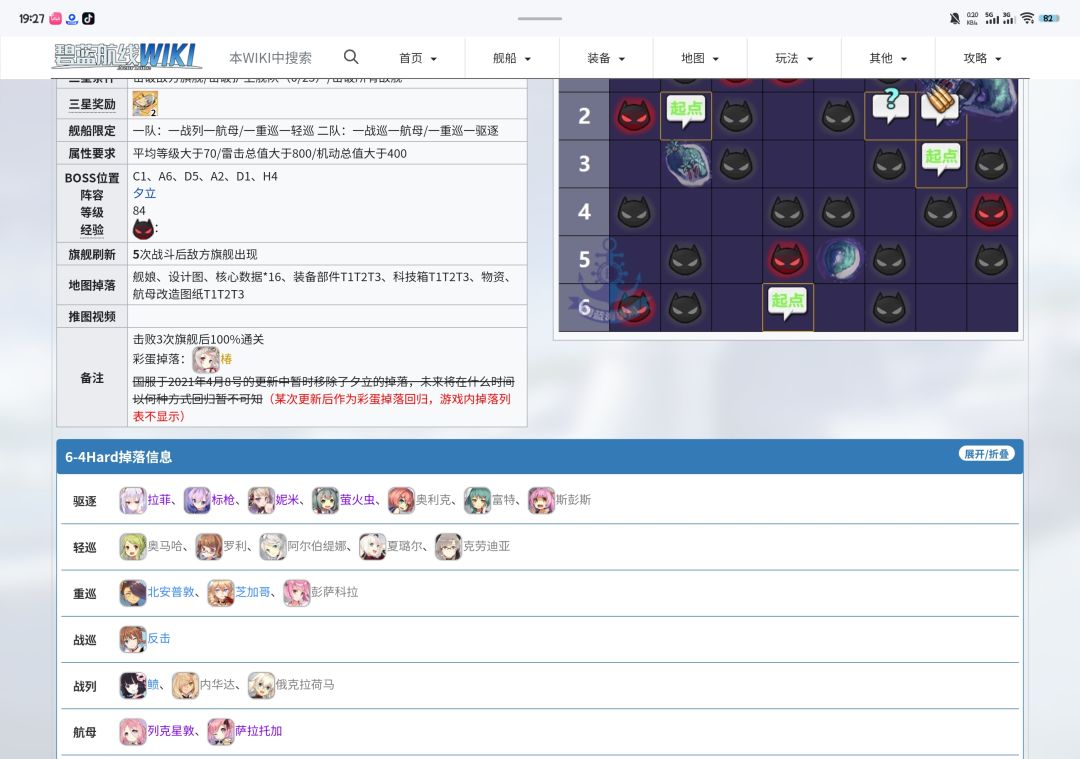1080x759 pixels.
Task: Open the 妮米 name link
Action: click(287, 500)
